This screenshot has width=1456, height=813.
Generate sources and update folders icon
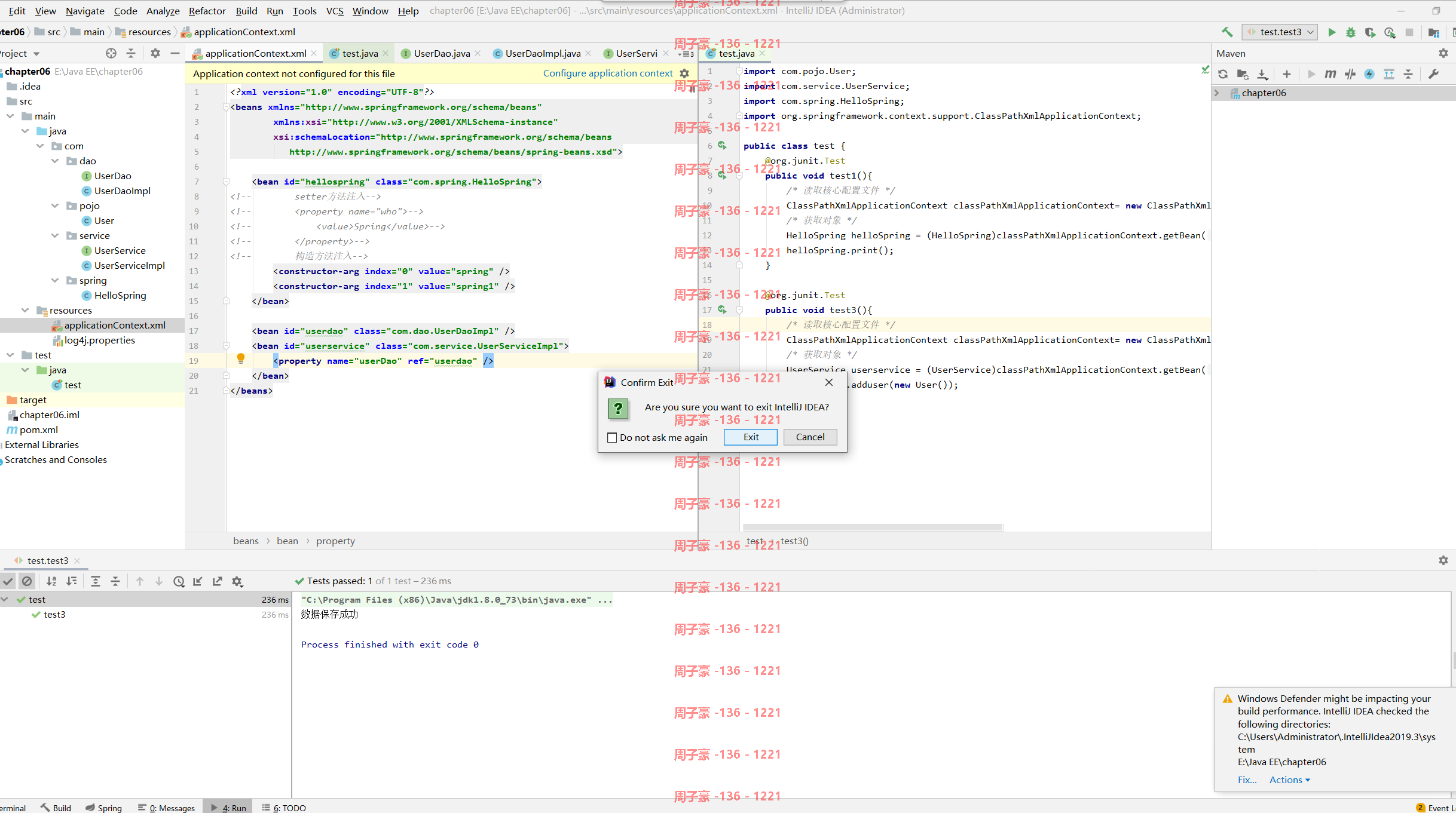coord(1243,74)
